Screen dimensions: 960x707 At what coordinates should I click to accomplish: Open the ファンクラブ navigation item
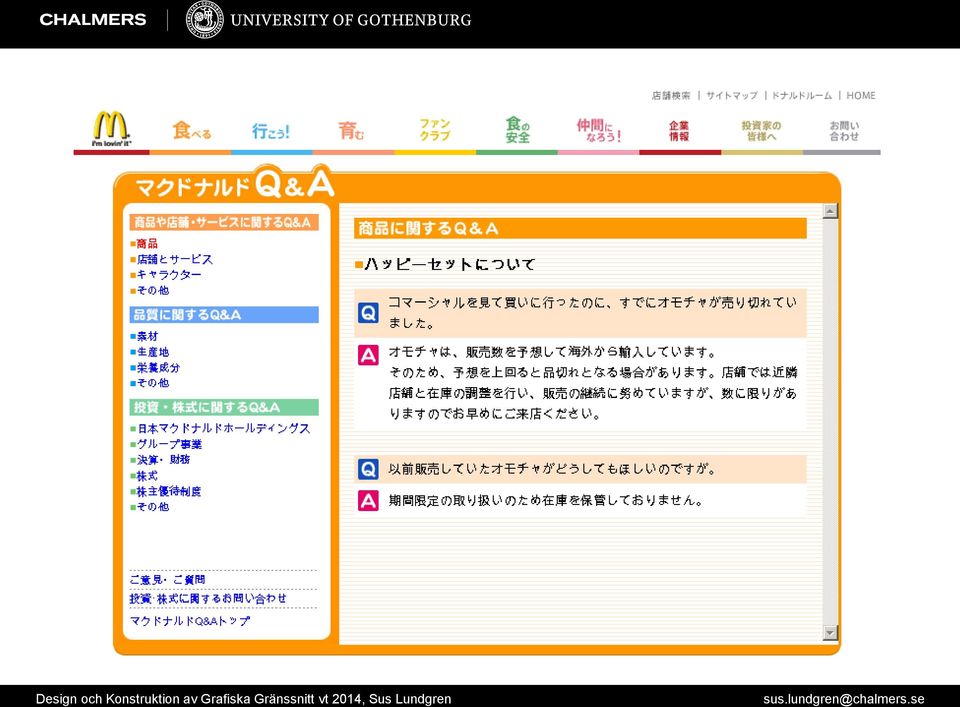tap(435, 130)
